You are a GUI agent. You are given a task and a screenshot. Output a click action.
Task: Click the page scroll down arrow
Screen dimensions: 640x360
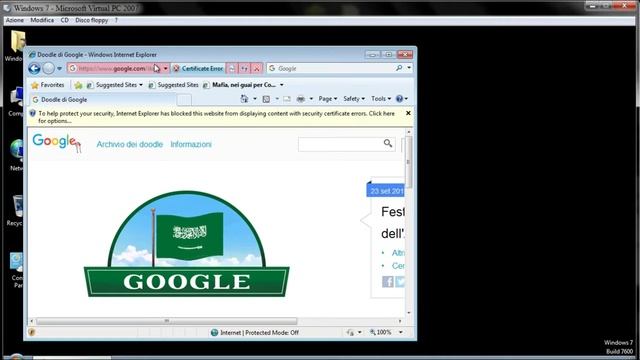point(409,313)
